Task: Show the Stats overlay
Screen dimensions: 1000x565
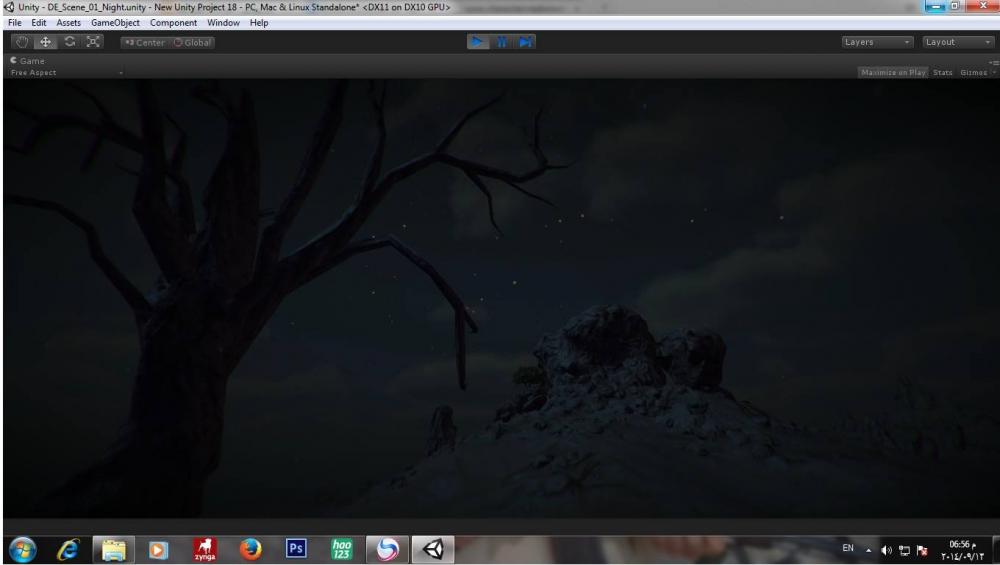Action: pos(943,73)
